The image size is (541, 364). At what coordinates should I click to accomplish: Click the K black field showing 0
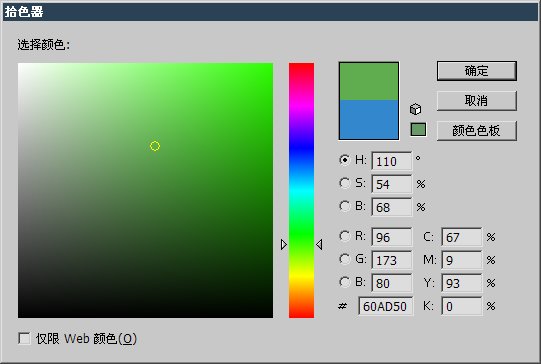(x=462, y=306)
